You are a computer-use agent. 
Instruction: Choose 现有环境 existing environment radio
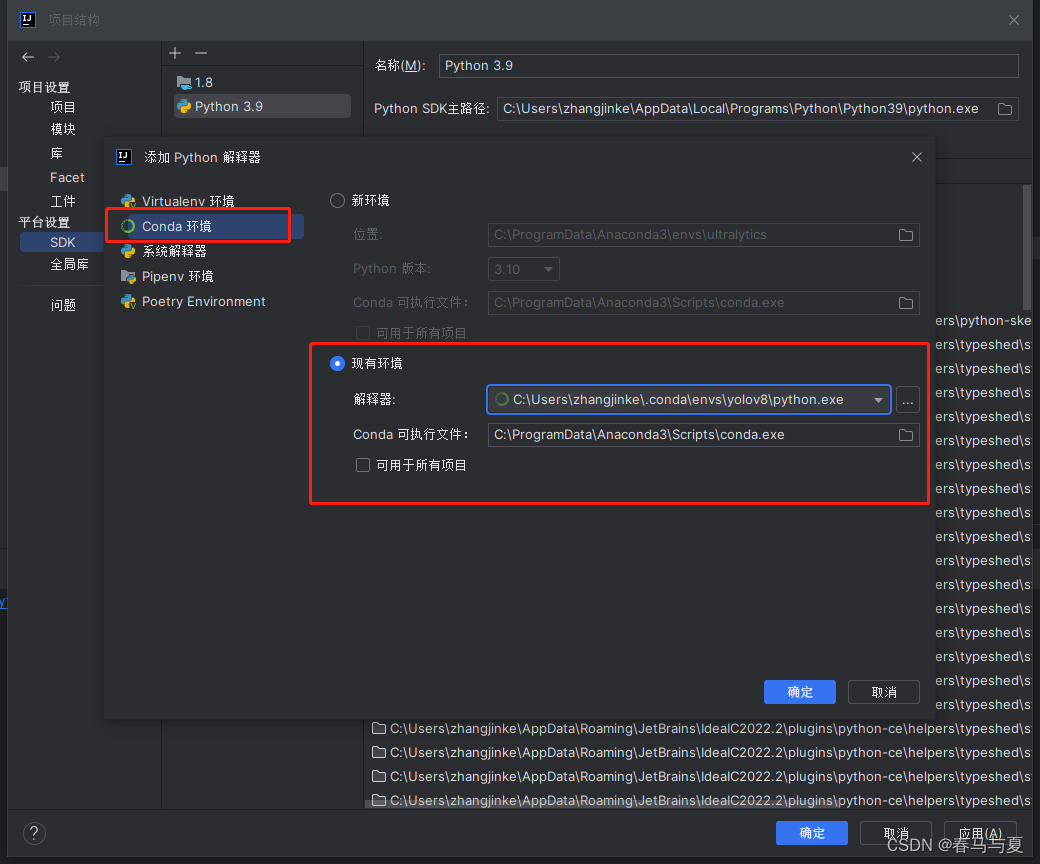338,363
